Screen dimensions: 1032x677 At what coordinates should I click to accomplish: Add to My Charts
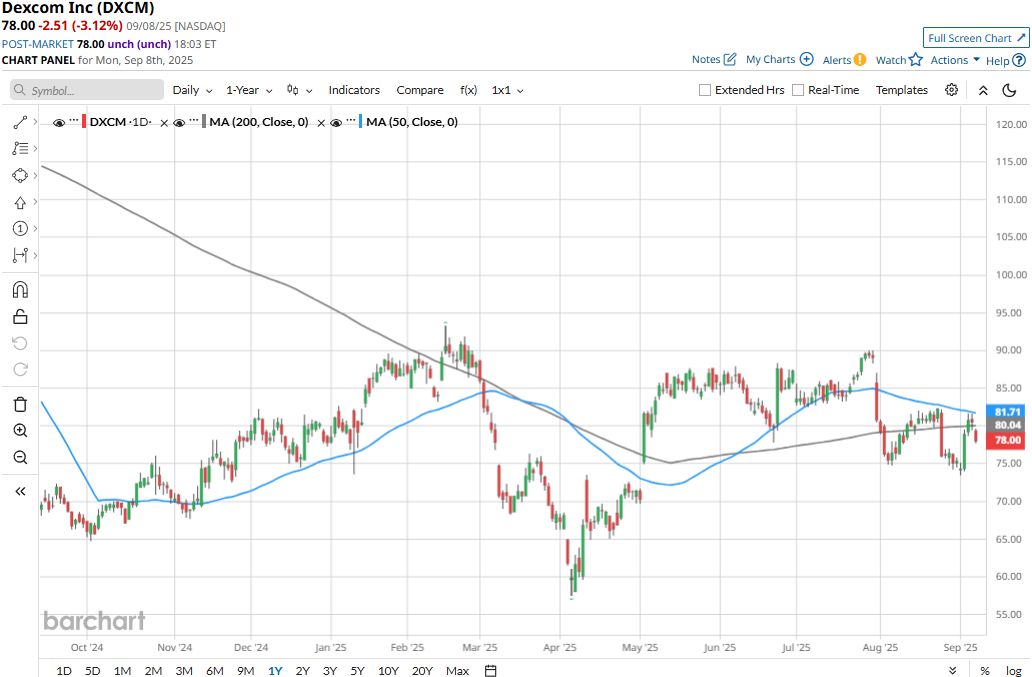[x=779, y=59]
